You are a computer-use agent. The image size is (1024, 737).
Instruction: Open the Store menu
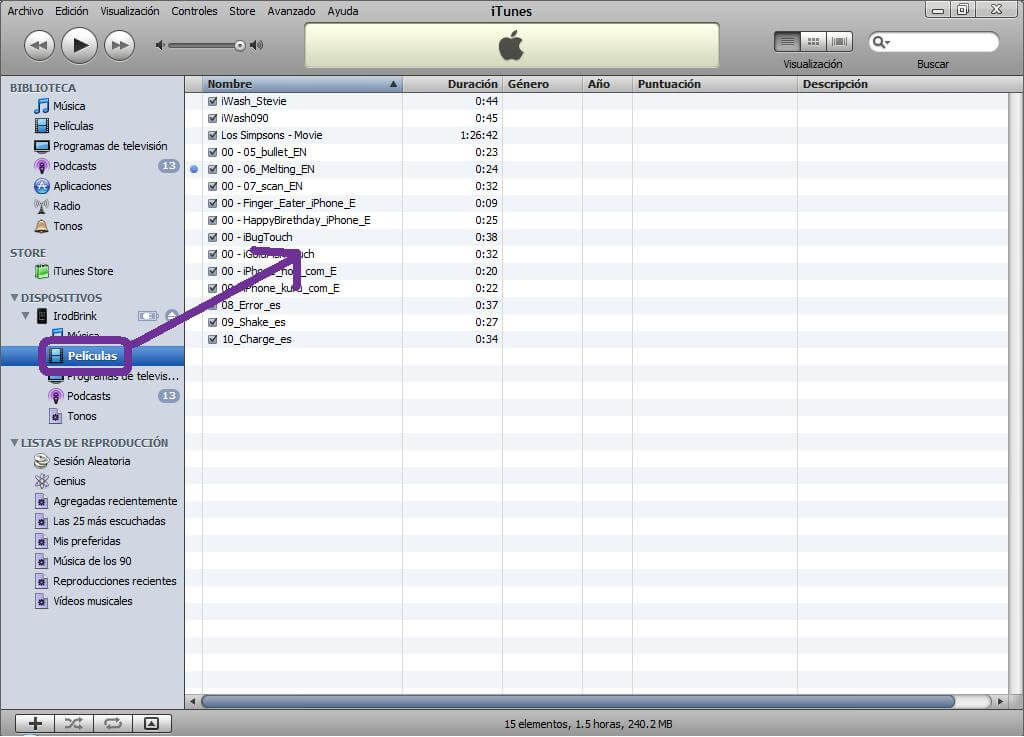coord(242,11)
